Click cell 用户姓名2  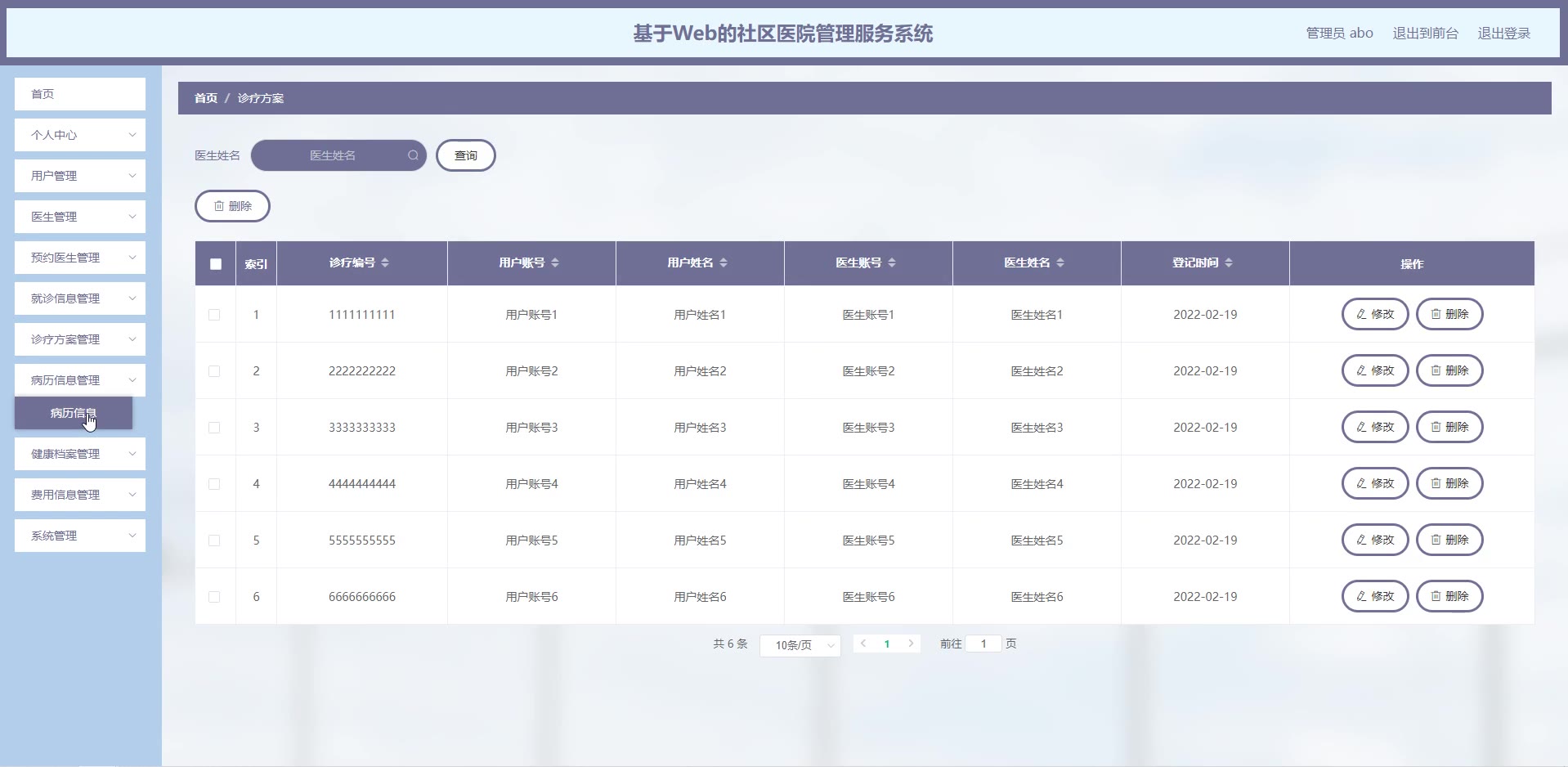[x=700, y=371]
